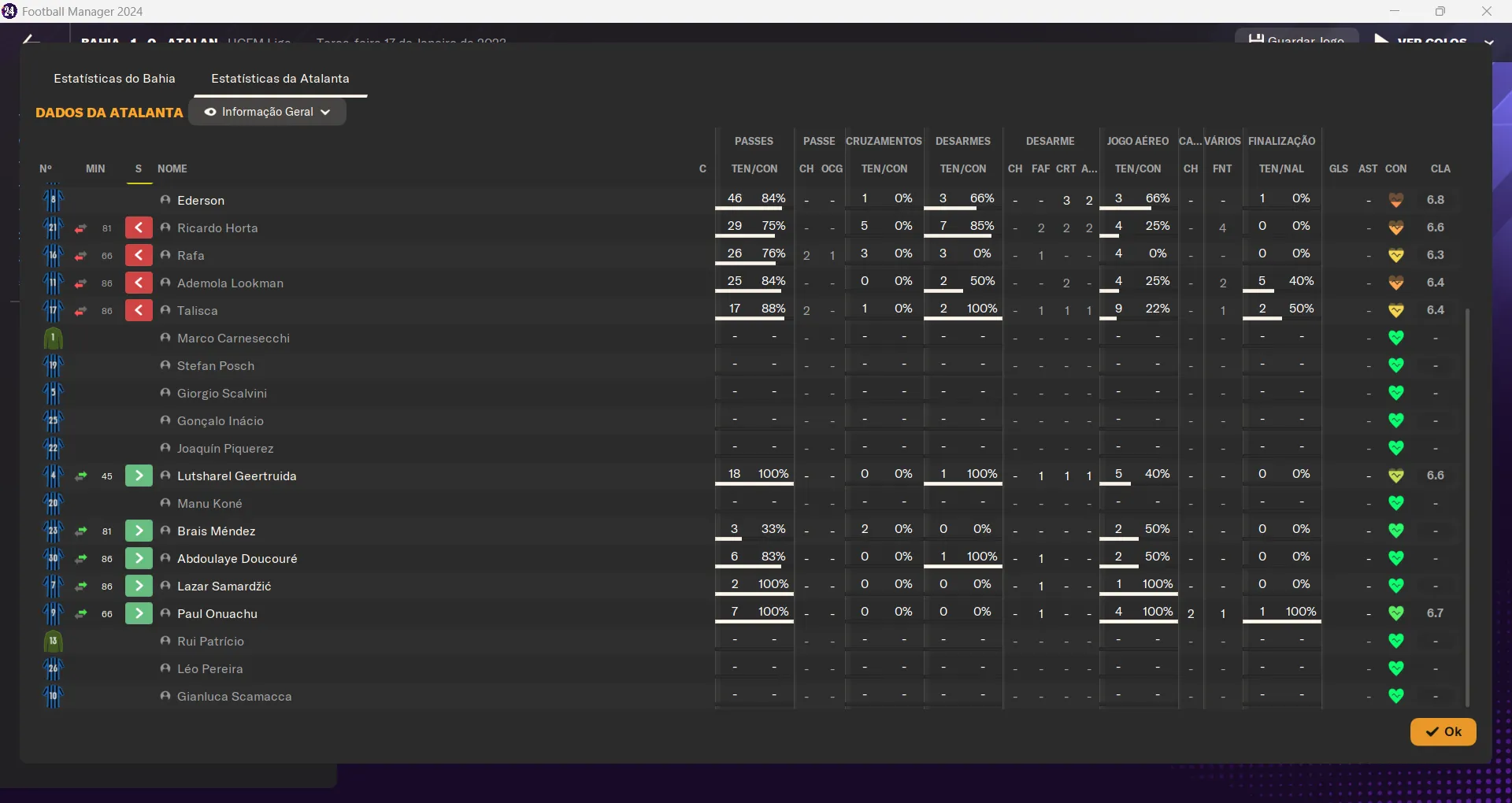Click Lutsharel Geertruida's green swap arrows icon

pyautogui.click(x=80, y=476)
